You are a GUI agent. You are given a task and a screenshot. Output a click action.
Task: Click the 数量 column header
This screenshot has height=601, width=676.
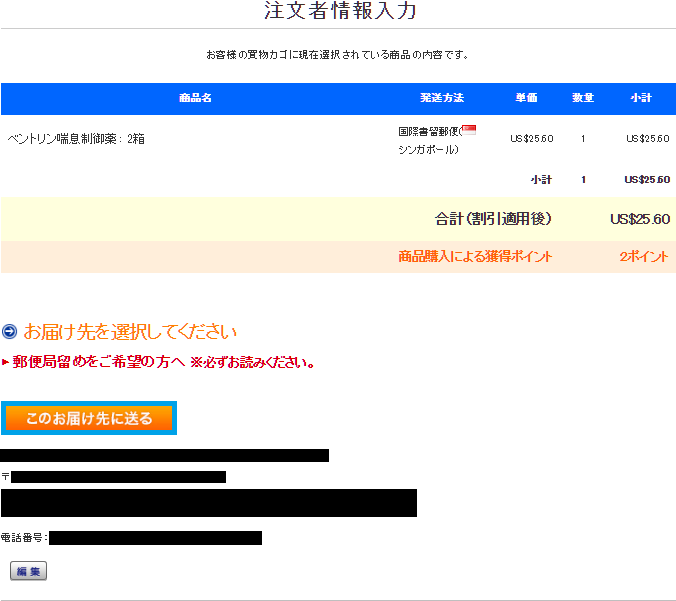click(583, 98)
